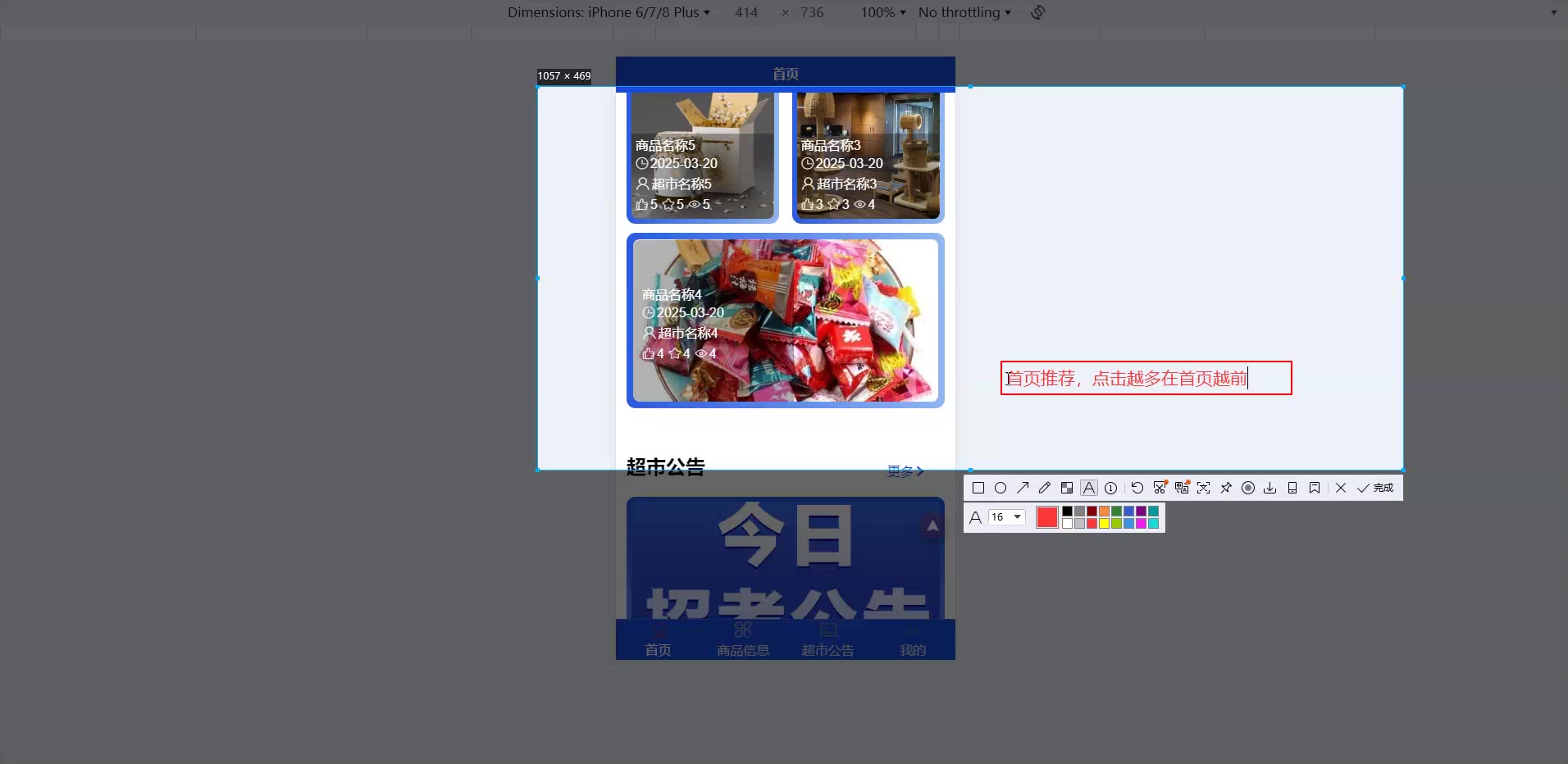Pick the orange color swatch
Image resolution: width=1568 pixels, height=764 pixels.
pyautogui.click(x=1104, y=512)
